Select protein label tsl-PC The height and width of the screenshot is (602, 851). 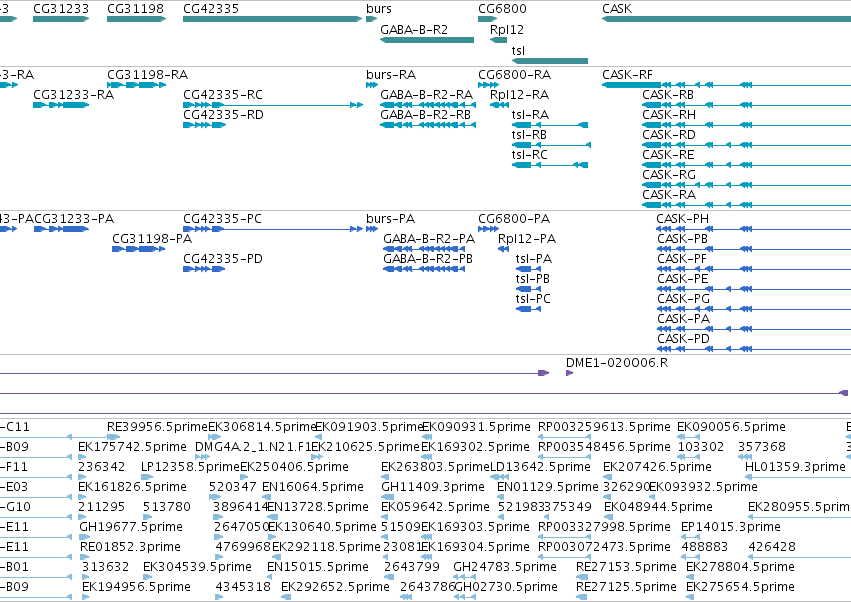coord(533,299)
